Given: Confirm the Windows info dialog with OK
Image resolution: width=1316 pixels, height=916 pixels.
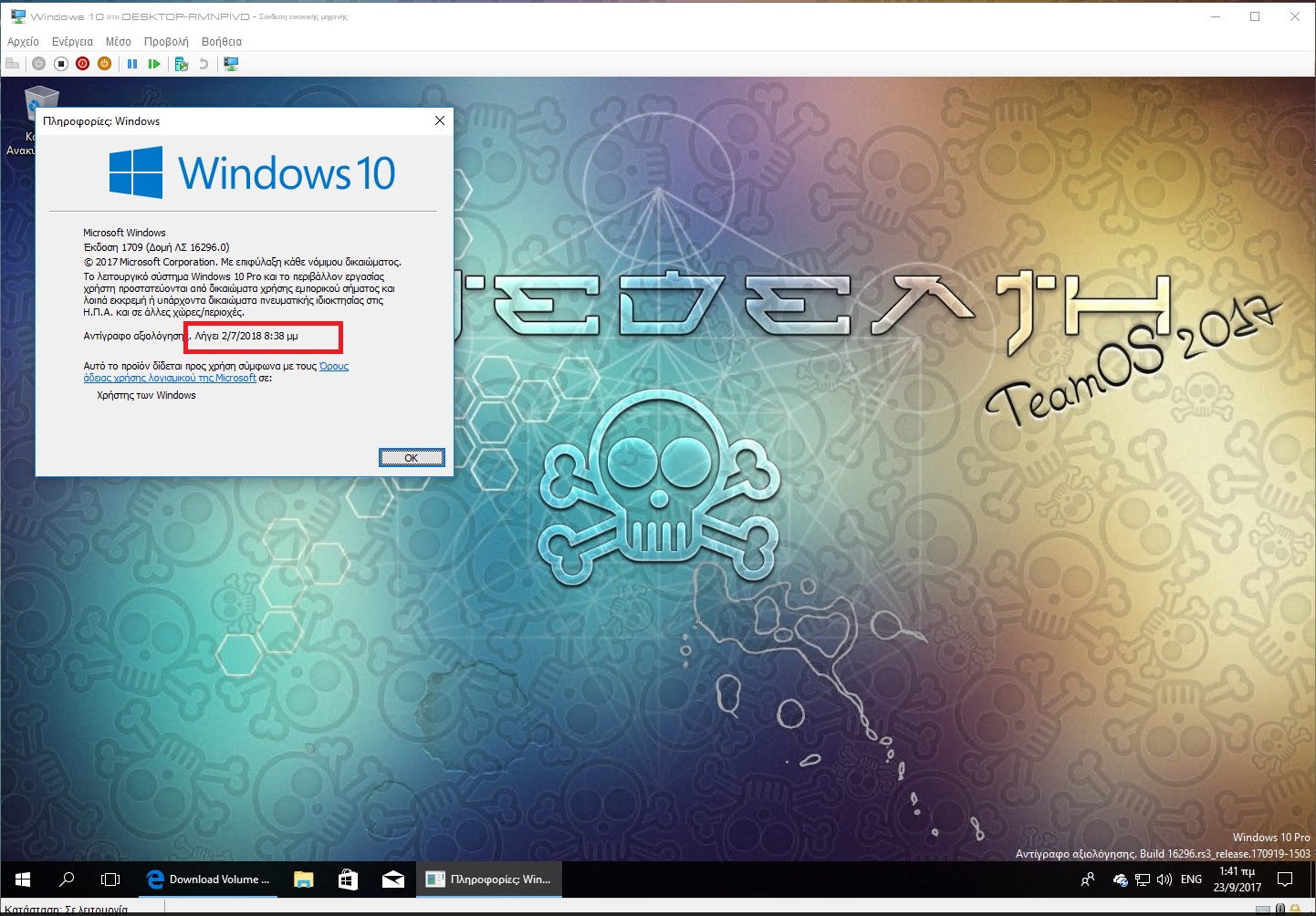Looking at the screenshot, I should click(412, 458).
